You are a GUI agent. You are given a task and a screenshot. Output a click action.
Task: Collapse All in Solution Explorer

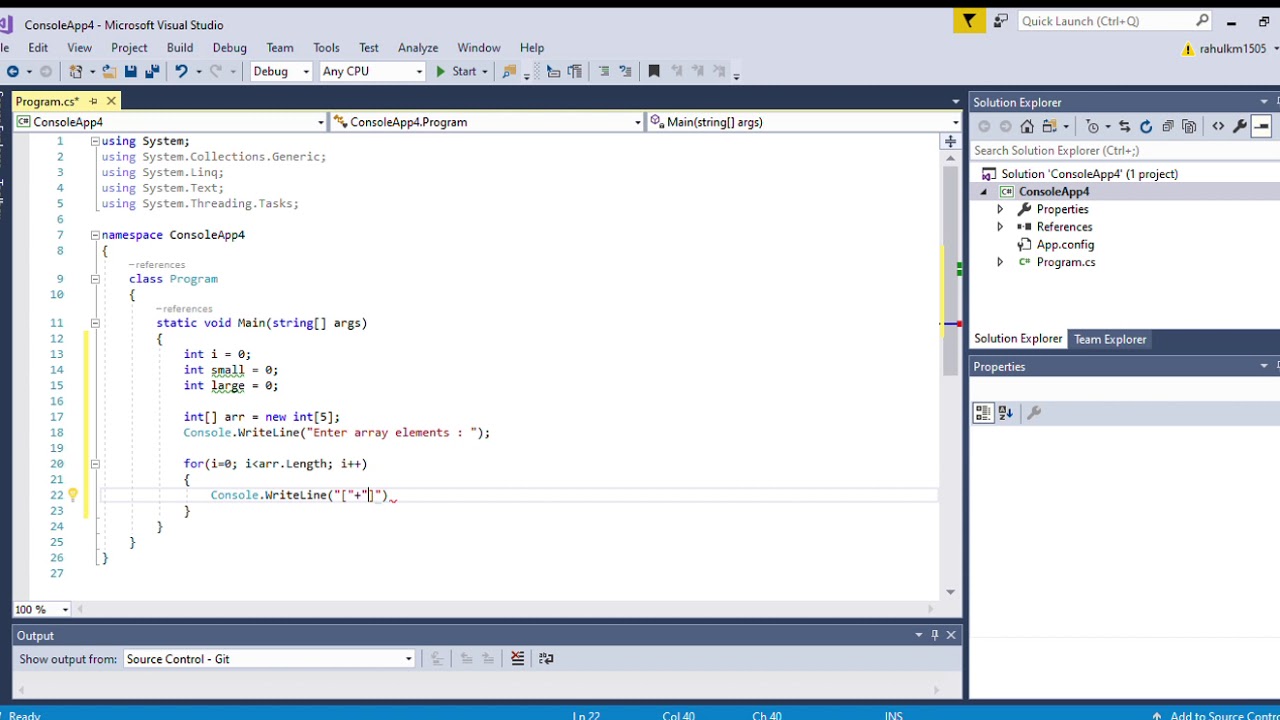pos(1168,126)
